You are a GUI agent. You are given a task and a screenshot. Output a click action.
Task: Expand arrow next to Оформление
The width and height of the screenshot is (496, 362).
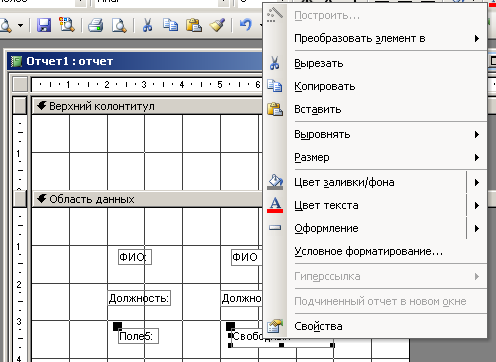477,228
